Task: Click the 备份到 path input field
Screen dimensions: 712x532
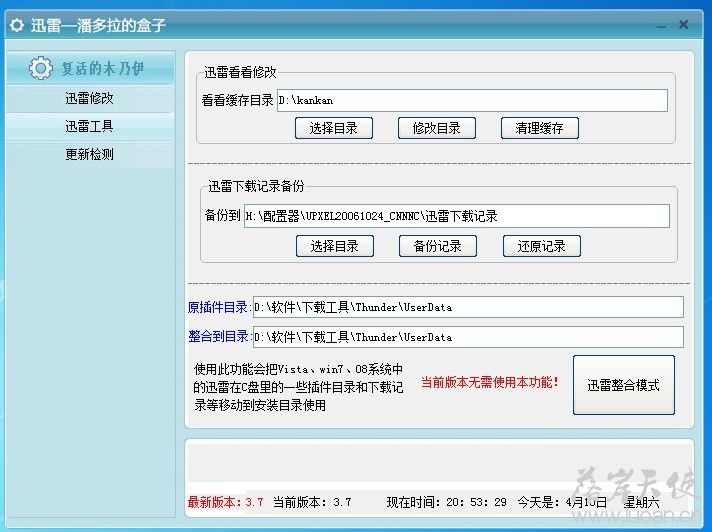Action: tap(457, 216)
